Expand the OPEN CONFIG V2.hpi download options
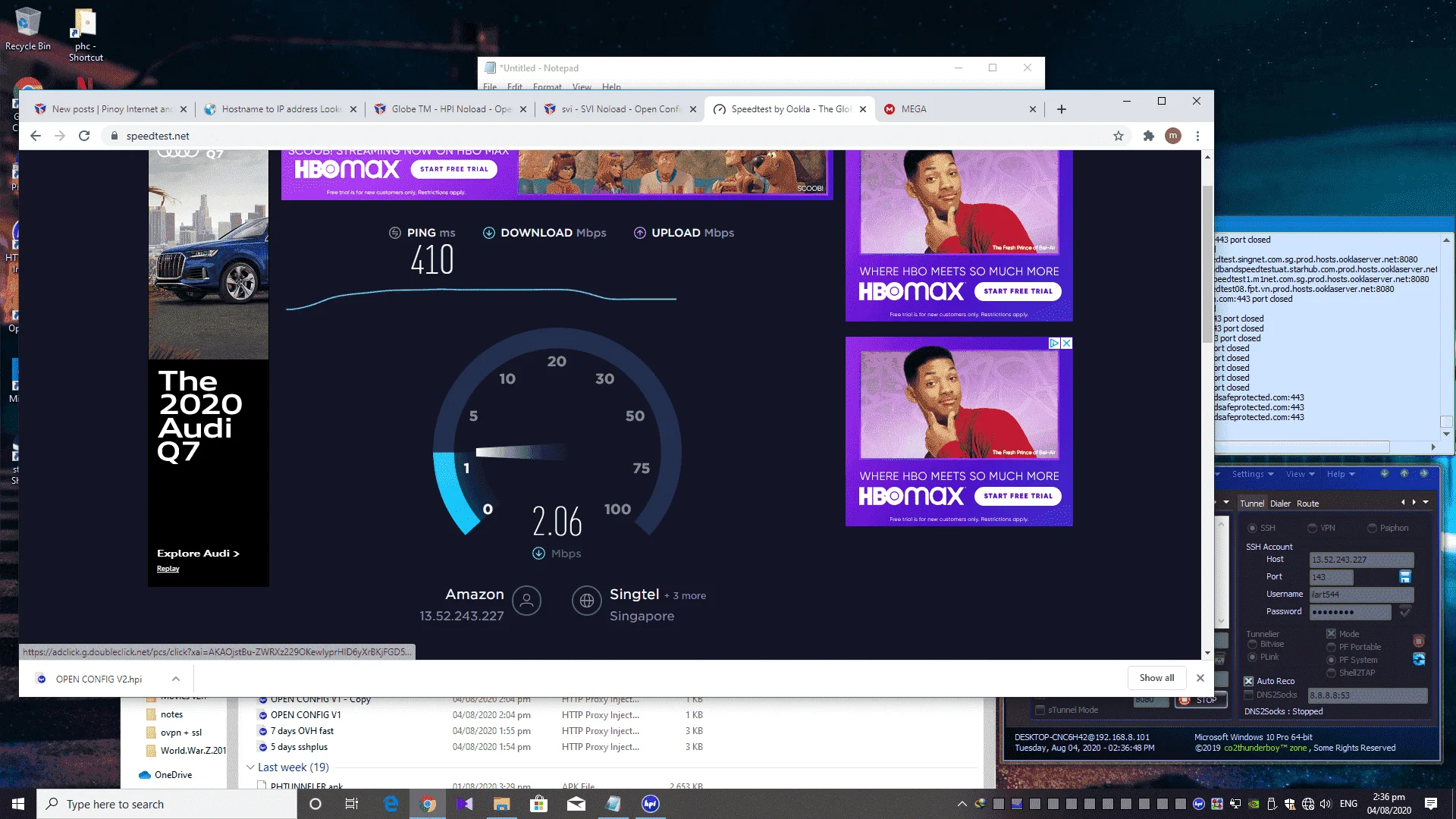Image resolution: width=1456 pixels, height=819 pixels. [175, 679]
